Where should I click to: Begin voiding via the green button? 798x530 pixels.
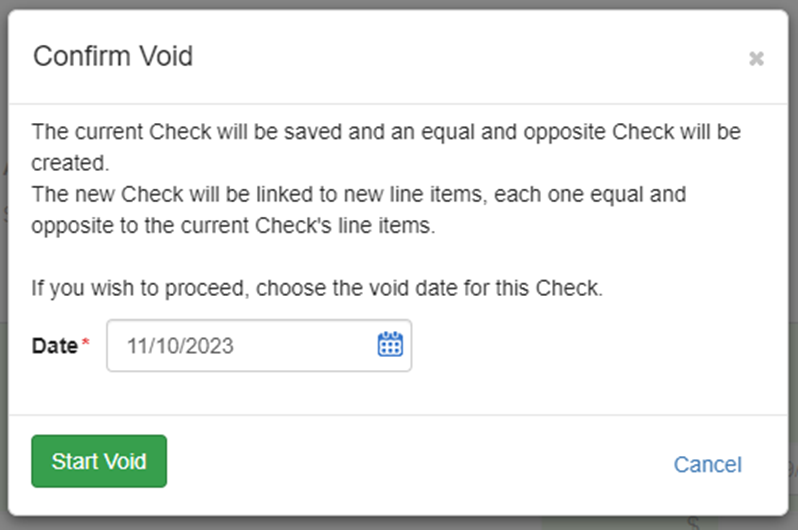[x=99, y=461]
